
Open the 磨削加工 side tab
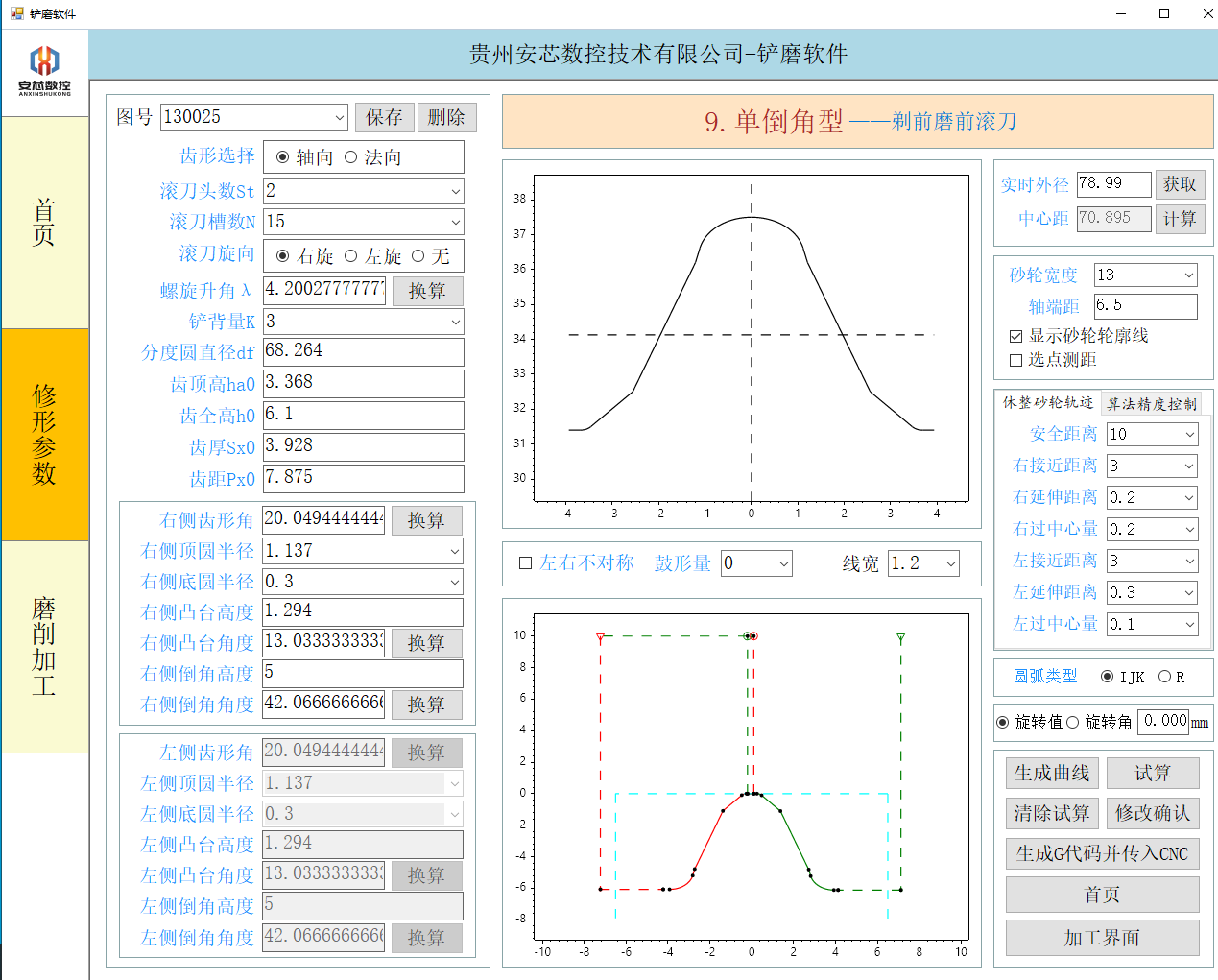(x=44, y=646)
